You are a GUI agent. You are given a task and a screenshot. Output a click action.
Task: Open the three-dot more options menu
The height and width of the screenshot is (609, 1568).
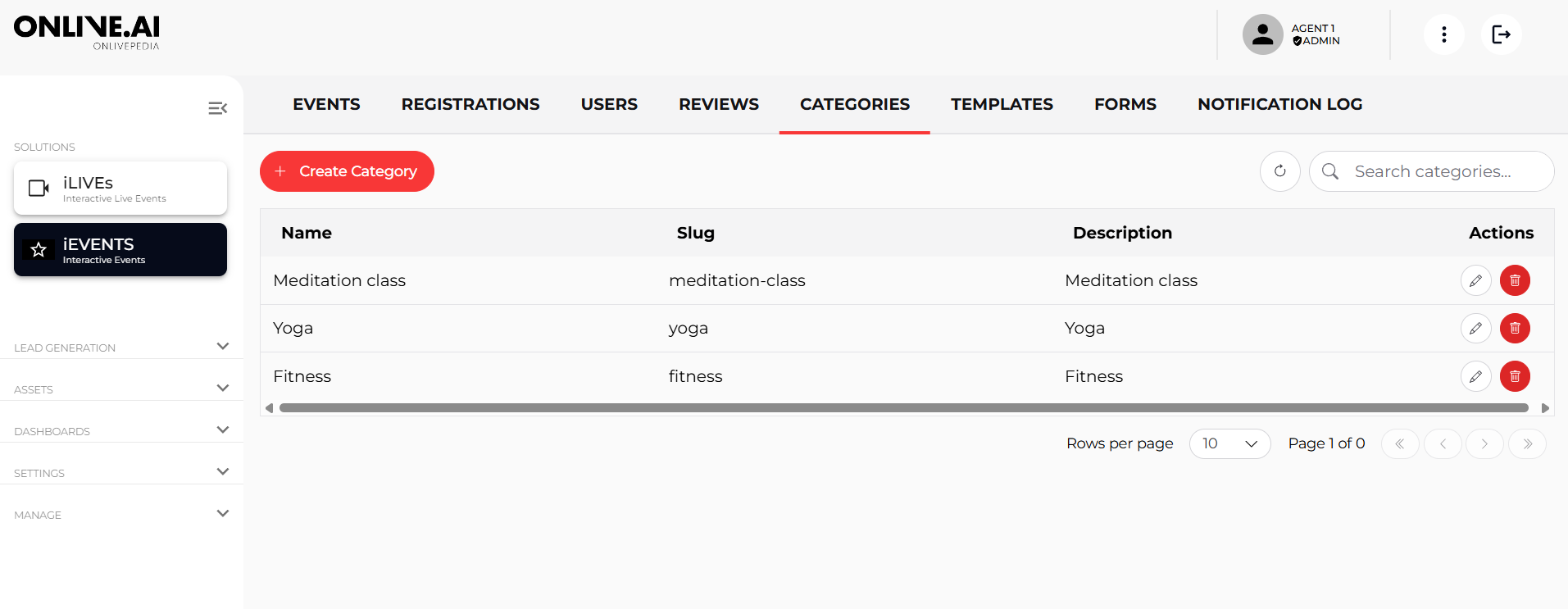tap(1443, 34)
